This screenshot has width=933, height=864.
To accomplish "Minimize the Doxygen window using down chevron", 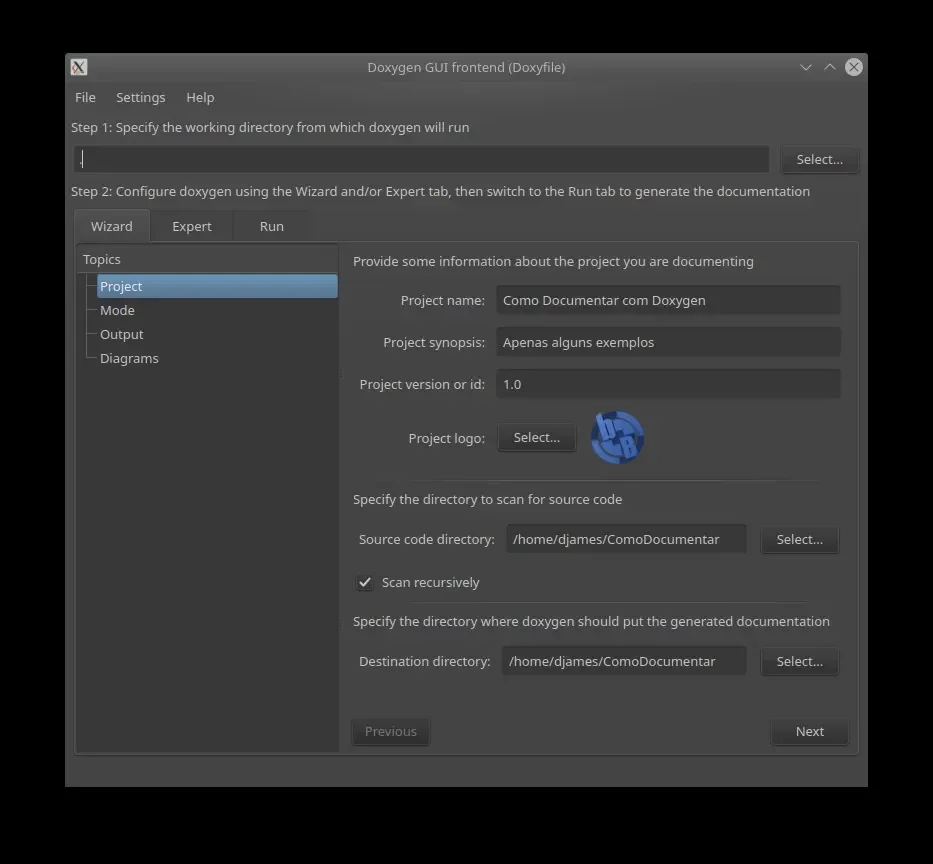I will [806, 67].
